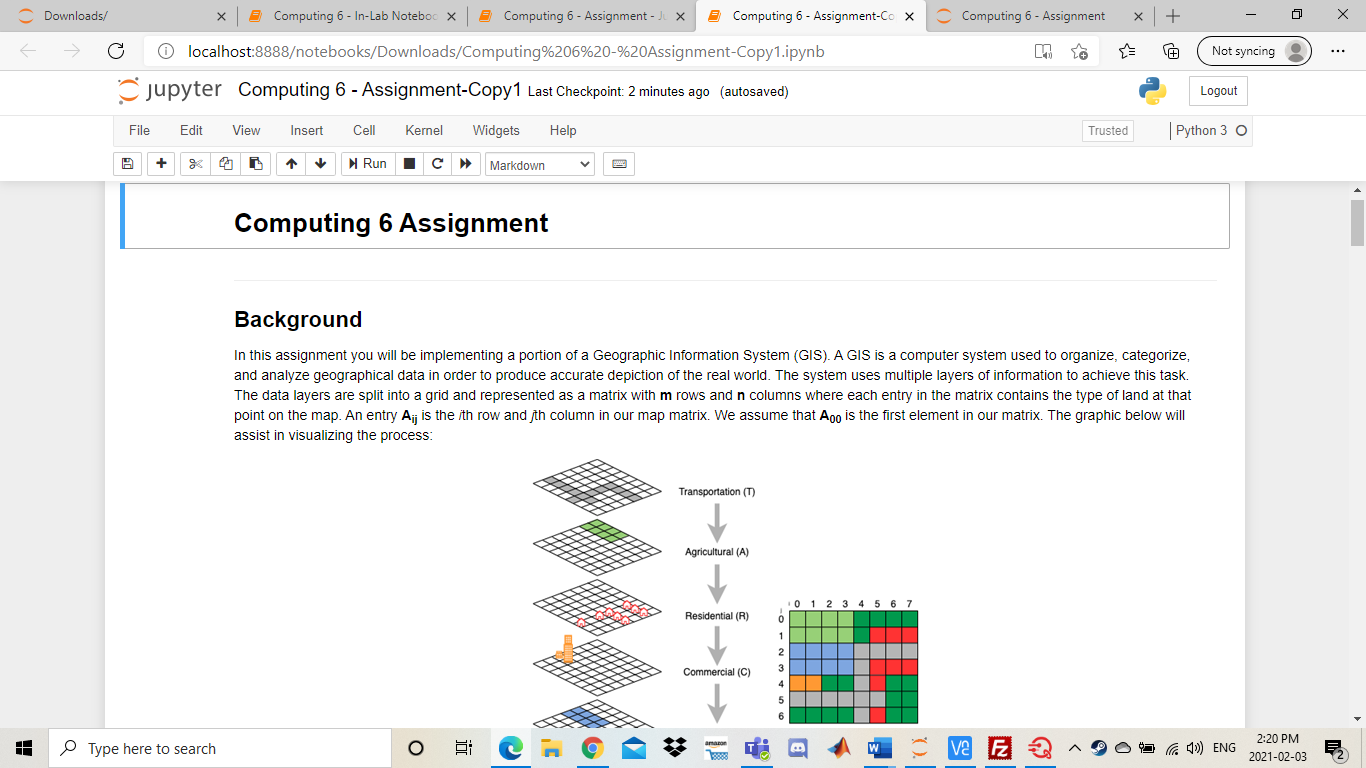Move the selected cell up

tap(290, 164)
